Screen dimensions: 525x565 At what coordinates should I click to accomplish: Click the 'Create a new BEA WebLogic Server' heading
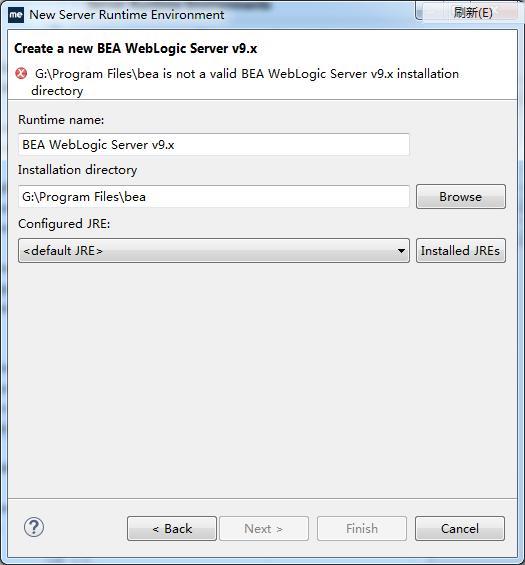135,48
